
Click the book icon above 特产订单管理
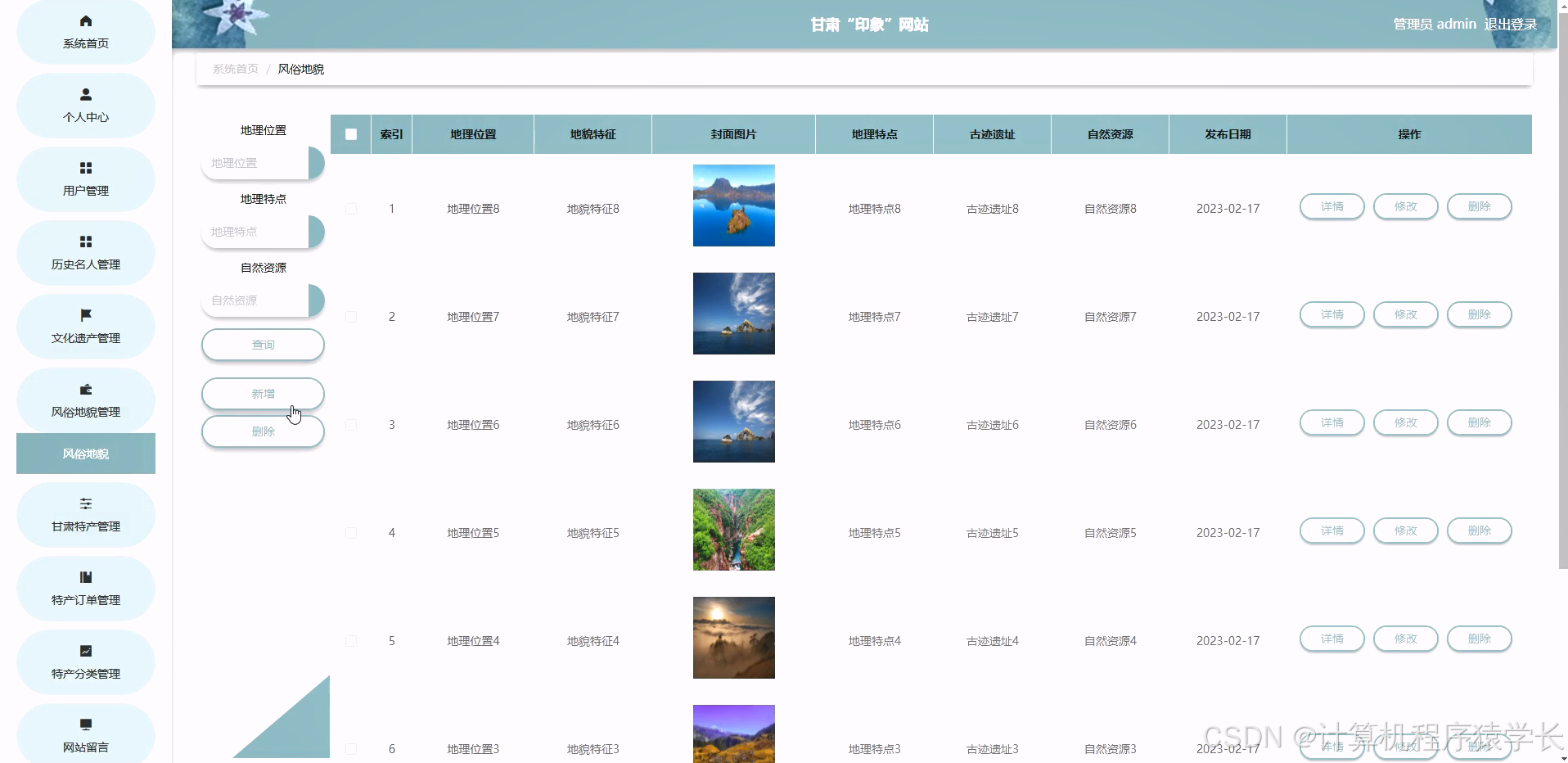86,577
